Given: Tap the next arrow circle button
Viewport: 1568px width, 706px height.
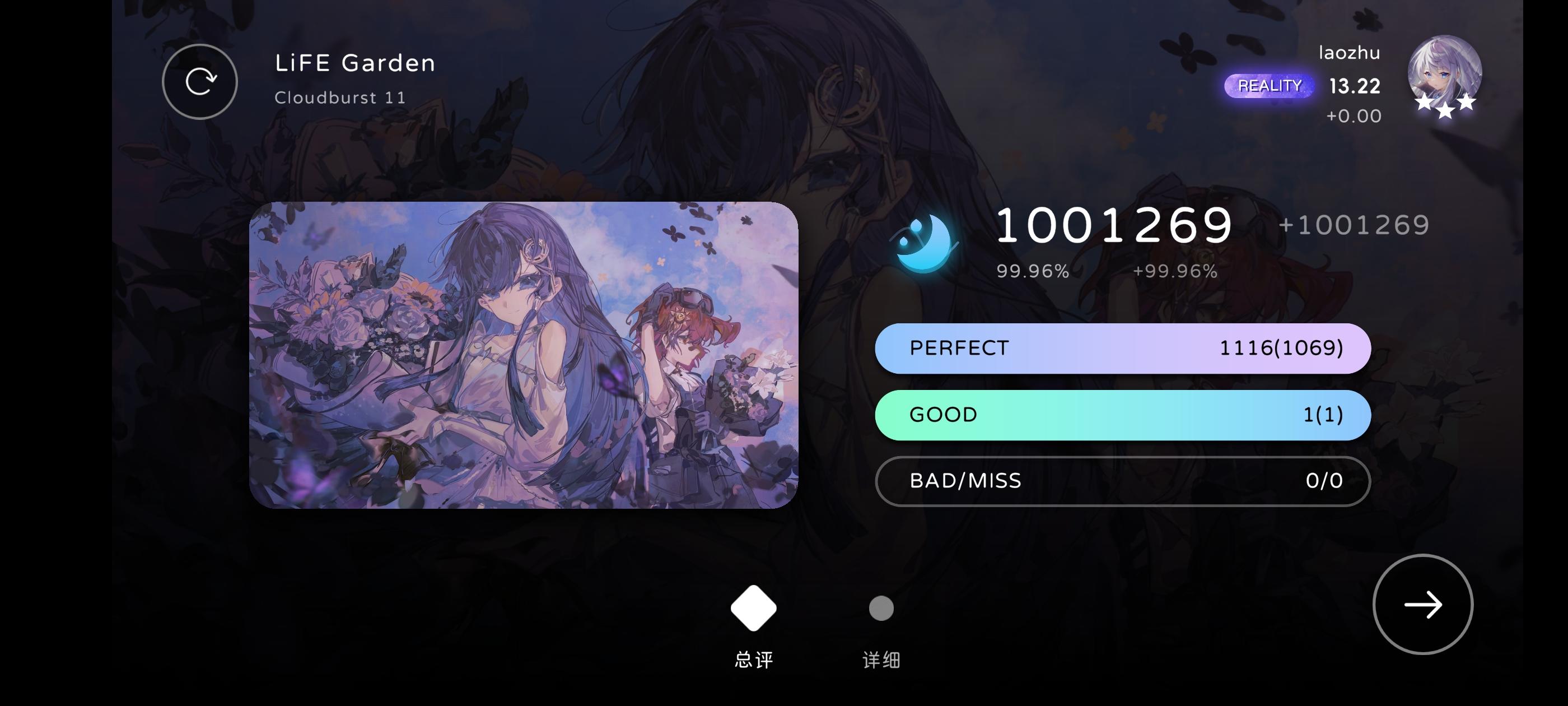Looking at the screenshot, I should (1422, 604).
